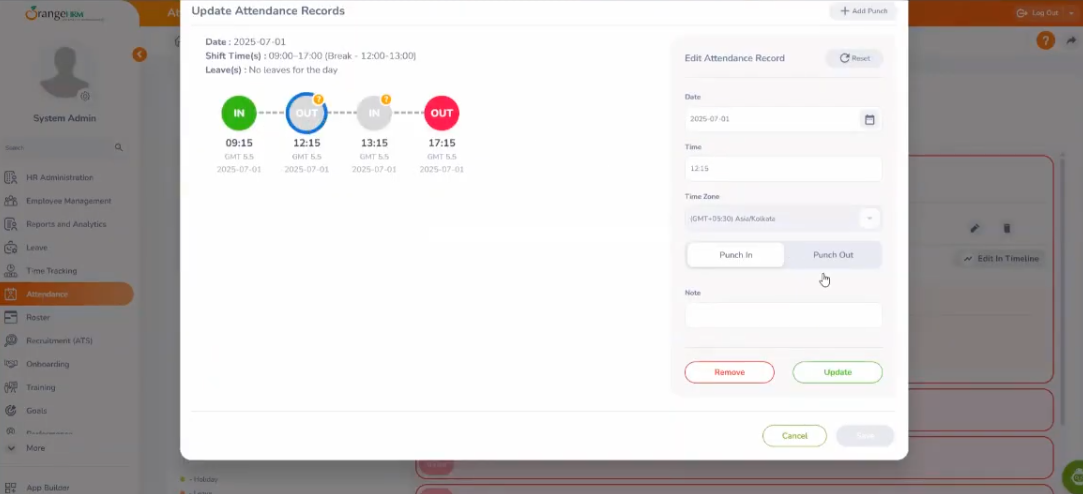Viewport: 1083px width, 494px height.
Task: Select the grey IN punch at 13:15
Action: click(x=374, y=113)
